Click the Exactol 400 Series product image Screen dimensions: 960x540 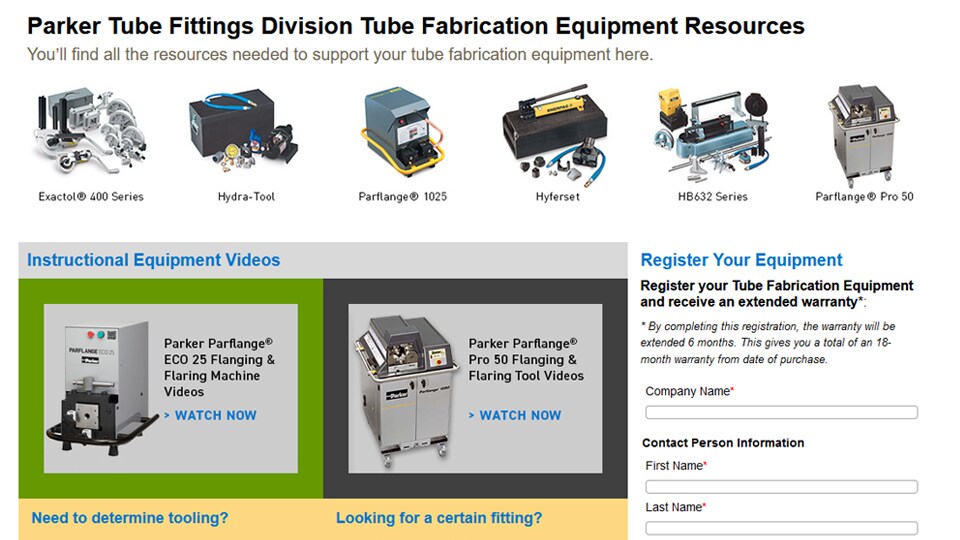click(x=90, y=134)
